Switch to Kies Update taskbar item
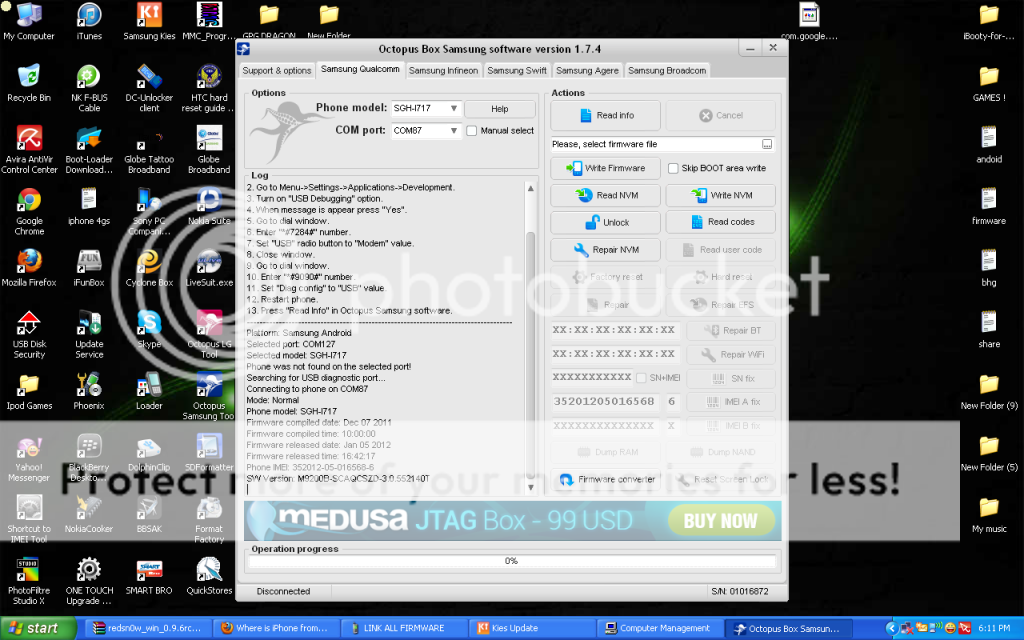 pos(533,628)
